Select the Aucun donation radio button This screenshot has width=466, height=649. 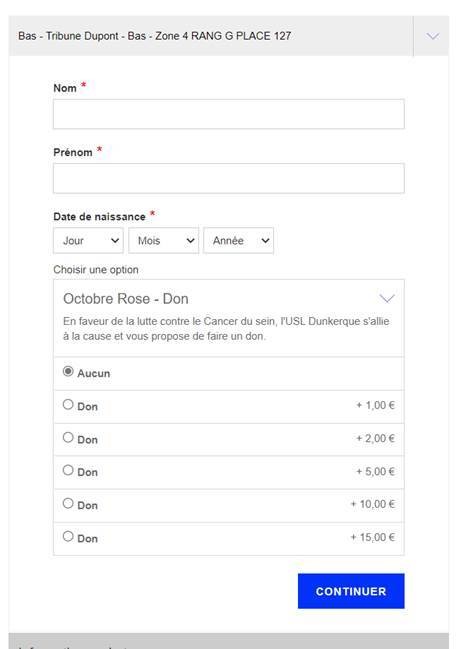68,371
